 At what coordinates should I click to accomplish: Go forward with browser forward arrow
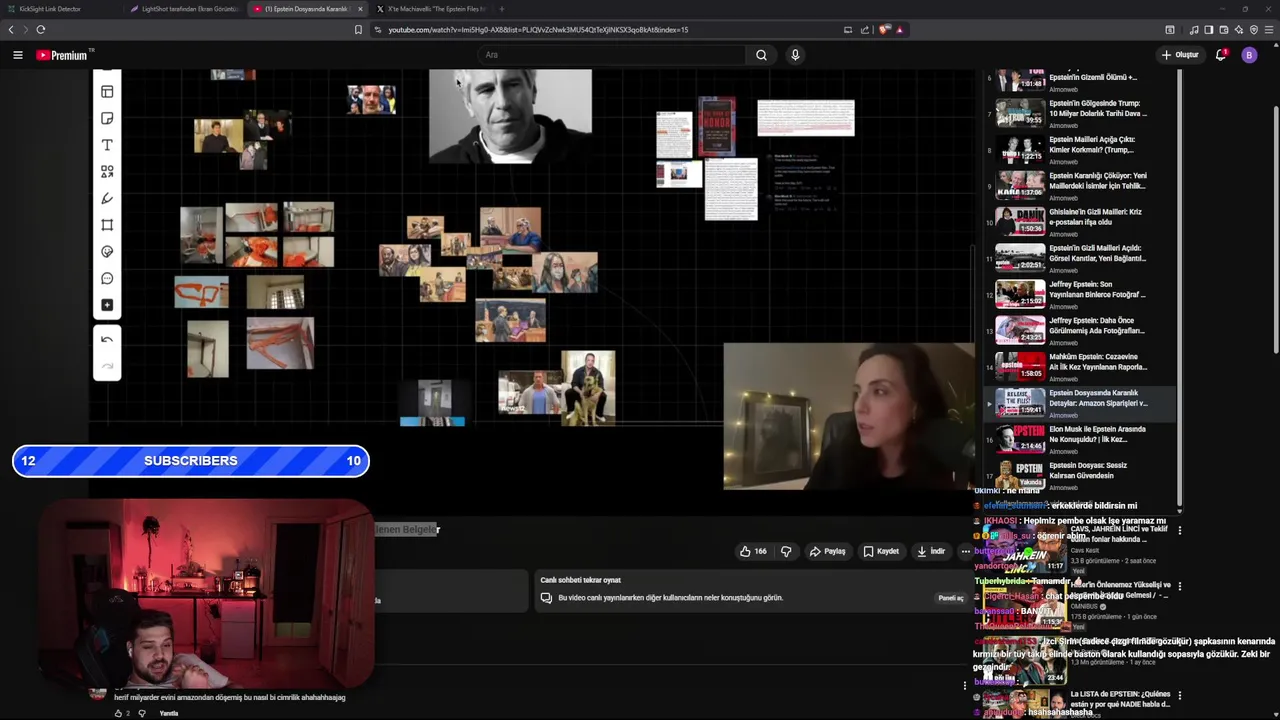(x=26, y=30)
